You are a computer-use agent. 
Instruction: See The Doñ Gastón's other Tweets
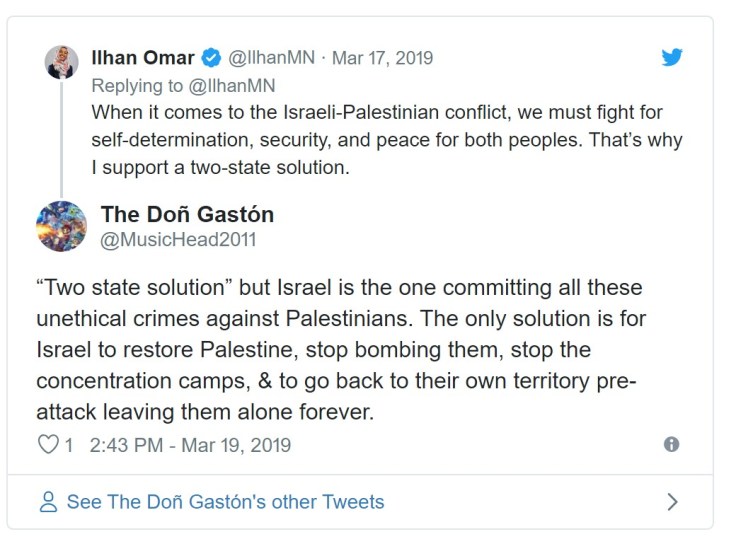[225, 502]
